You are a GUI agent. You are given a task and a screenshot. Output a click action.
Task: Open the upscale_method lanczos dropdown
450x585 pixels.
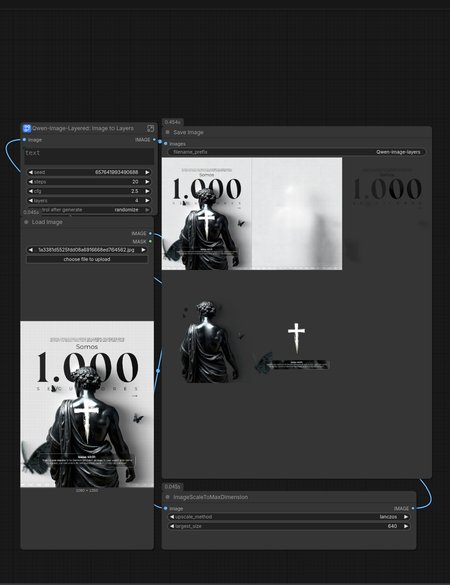pyautogui.click(x=289, y=517)
